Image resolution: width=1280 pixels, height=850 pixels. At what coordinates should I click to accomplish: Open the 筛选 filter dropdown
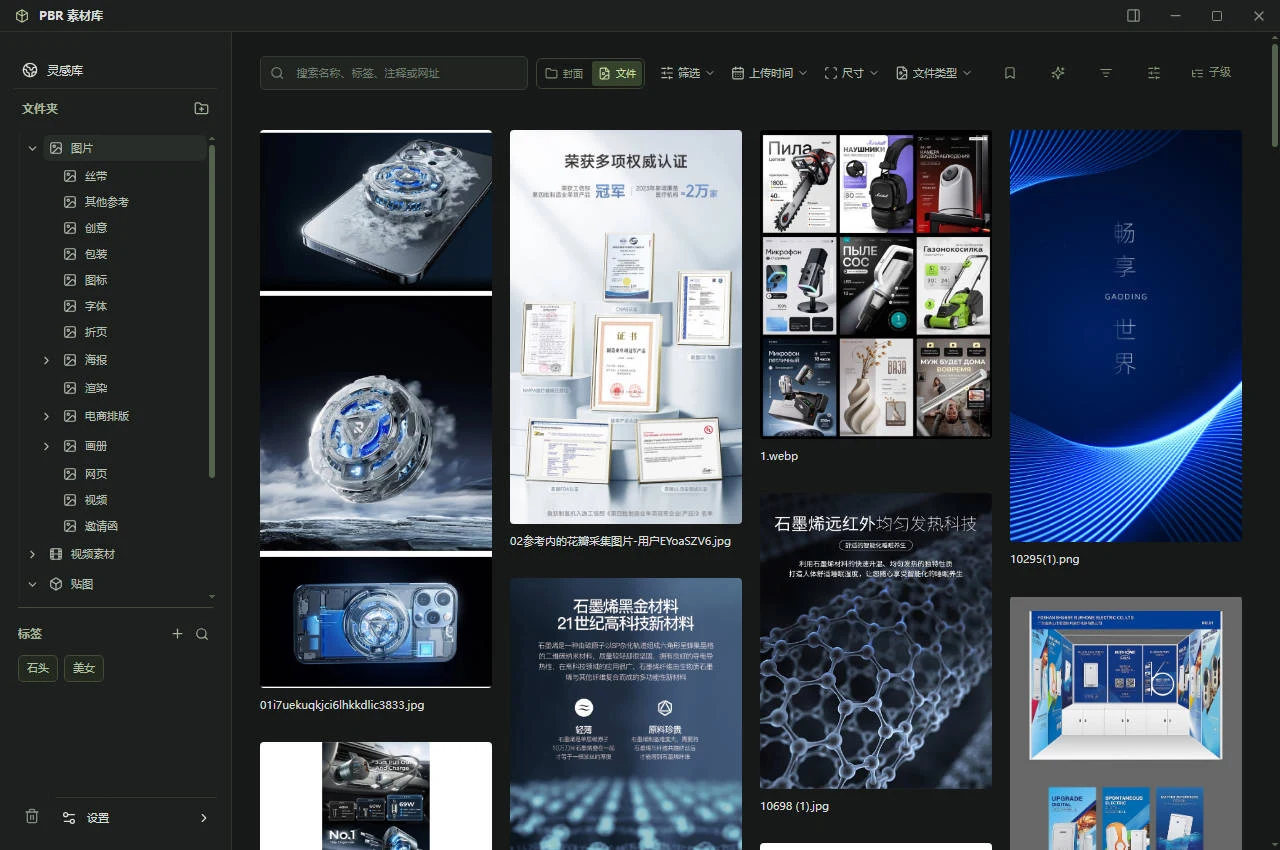(x=688, y=73)
